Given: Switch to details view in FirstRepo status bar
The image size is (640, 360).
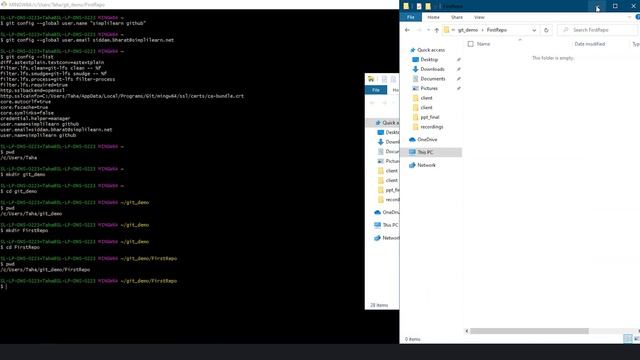Looking at the screenshot, I should 628,338.
